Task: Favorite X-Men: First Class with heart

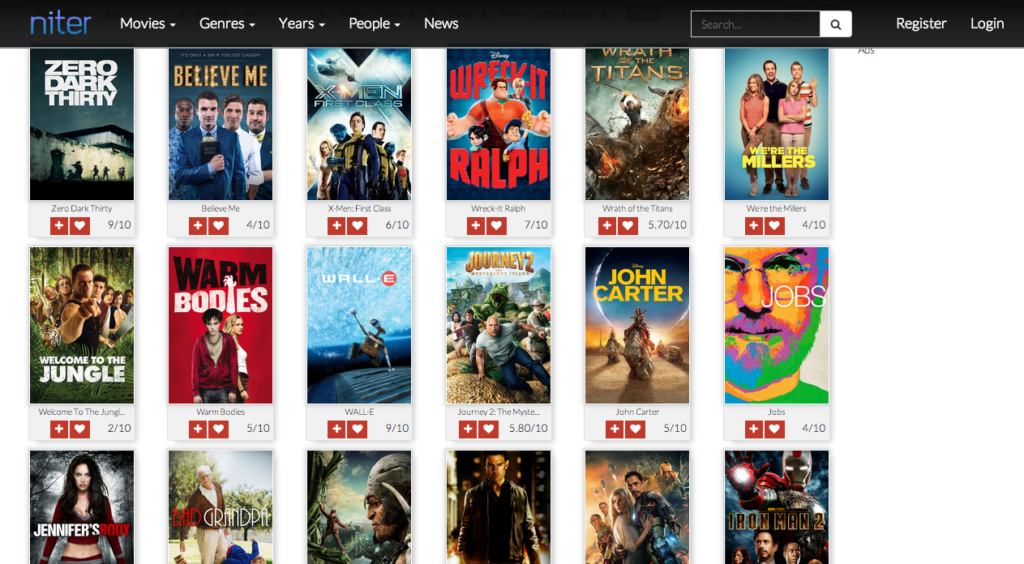Action: (357, 226)
